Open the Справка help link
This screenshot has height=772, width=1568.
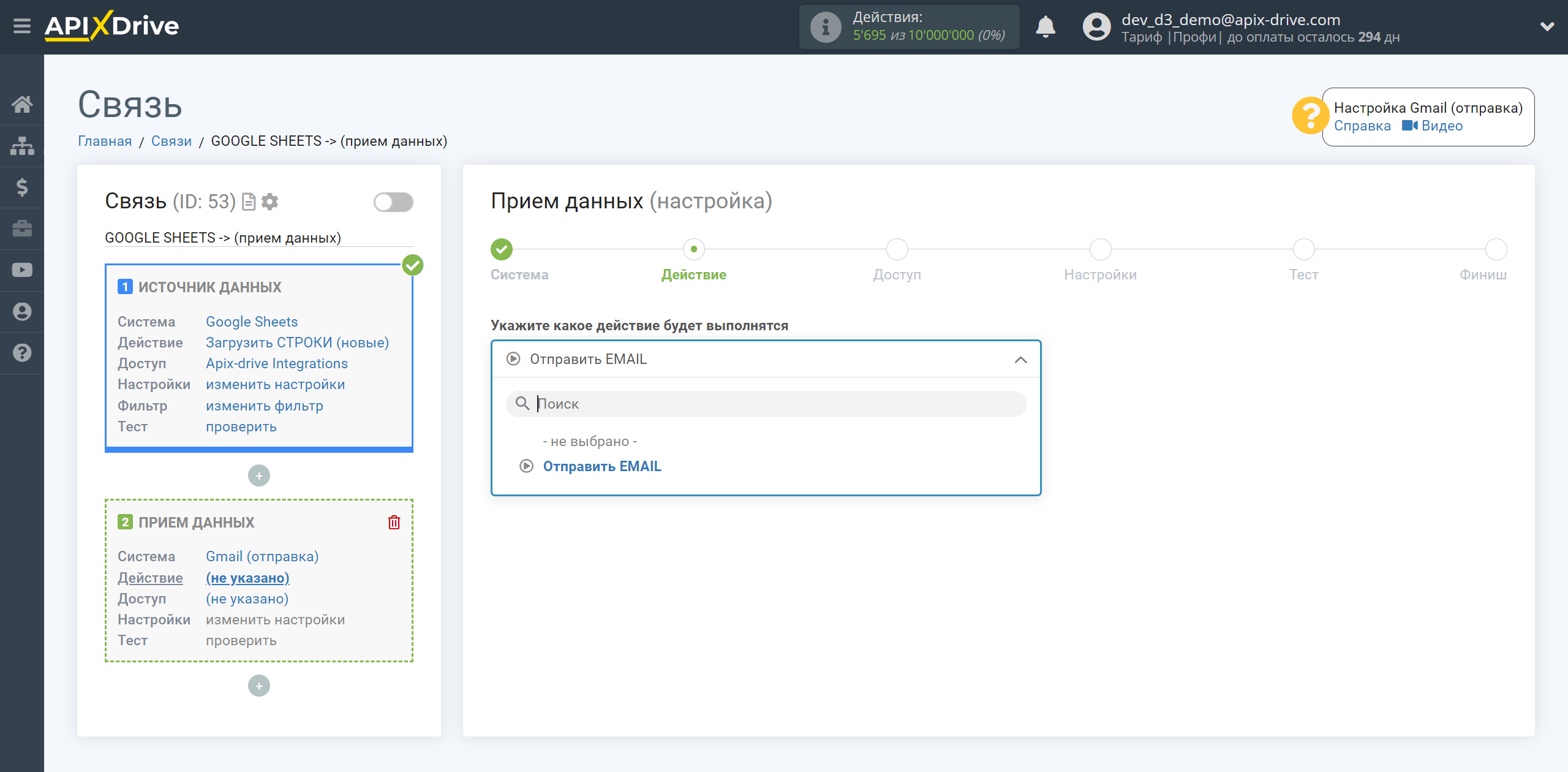1362,126
